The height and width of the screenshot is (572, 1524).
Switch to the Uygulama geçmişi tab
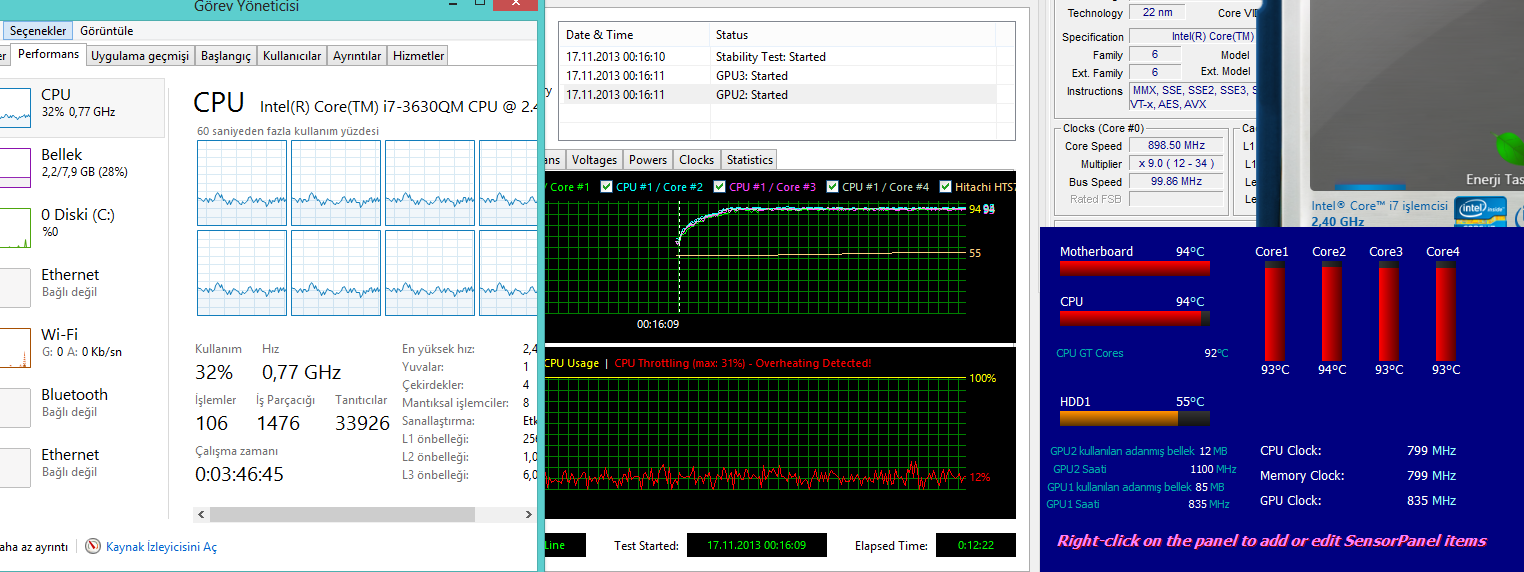(x=140, y=56)
